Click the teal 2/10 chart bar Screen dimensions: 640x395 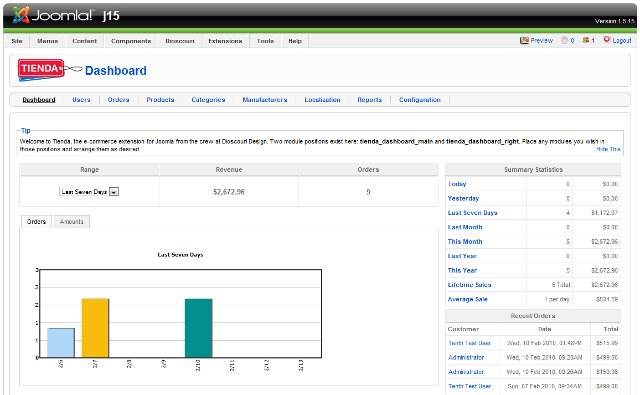tap(198, 328)
